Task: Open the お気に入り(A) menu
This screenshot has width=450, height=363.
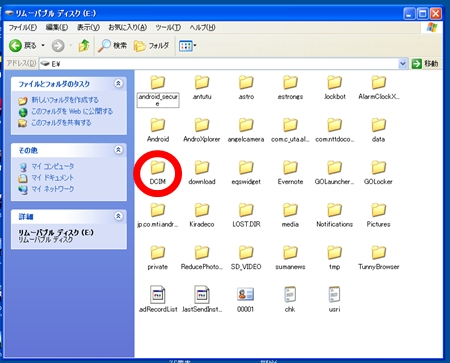Action: pyautogui.click(x=128, y=27)
